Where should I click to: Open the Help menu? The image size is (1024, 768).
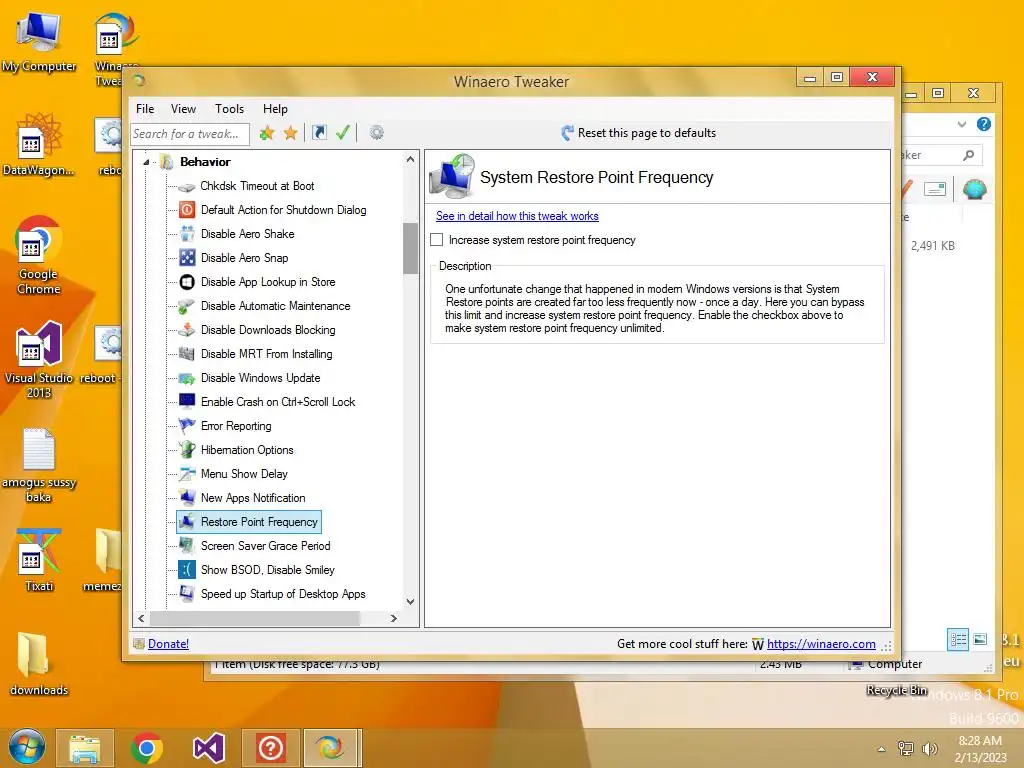click(275, 109)
